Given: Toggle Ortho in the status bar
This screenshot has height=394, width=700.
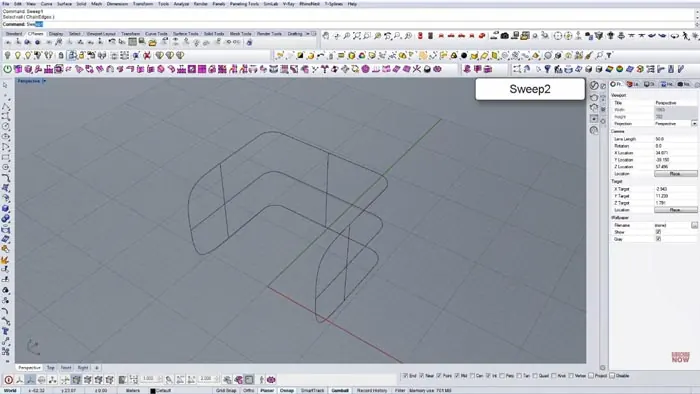Looking at the screenshot, I should (249, 390).
